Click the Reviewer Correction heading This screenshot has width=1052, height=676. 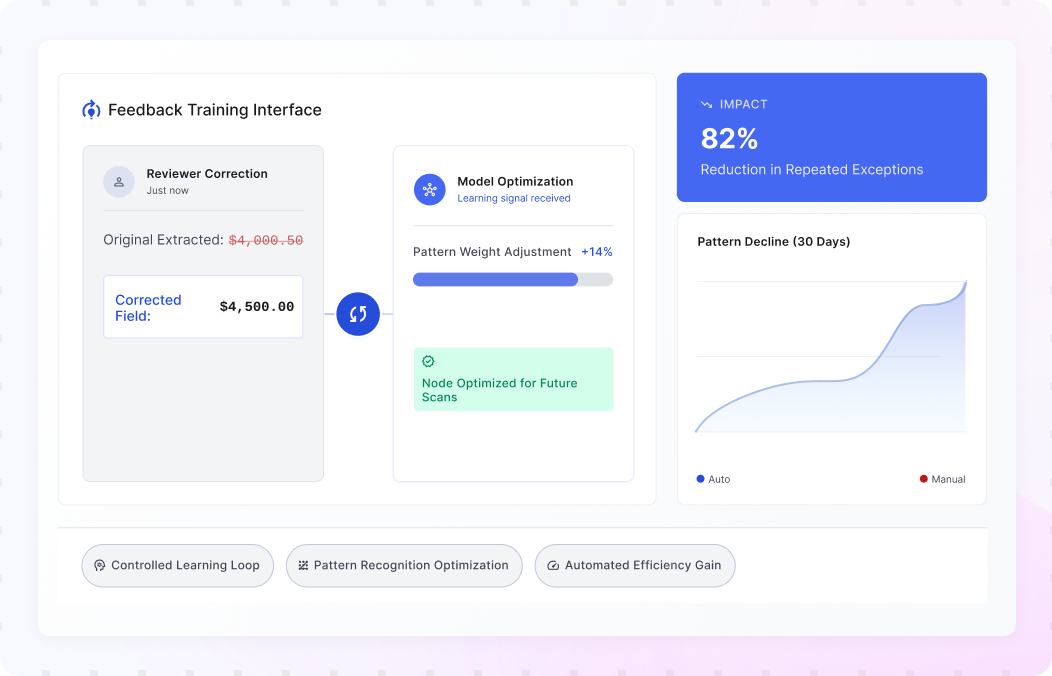coord(207,174)
